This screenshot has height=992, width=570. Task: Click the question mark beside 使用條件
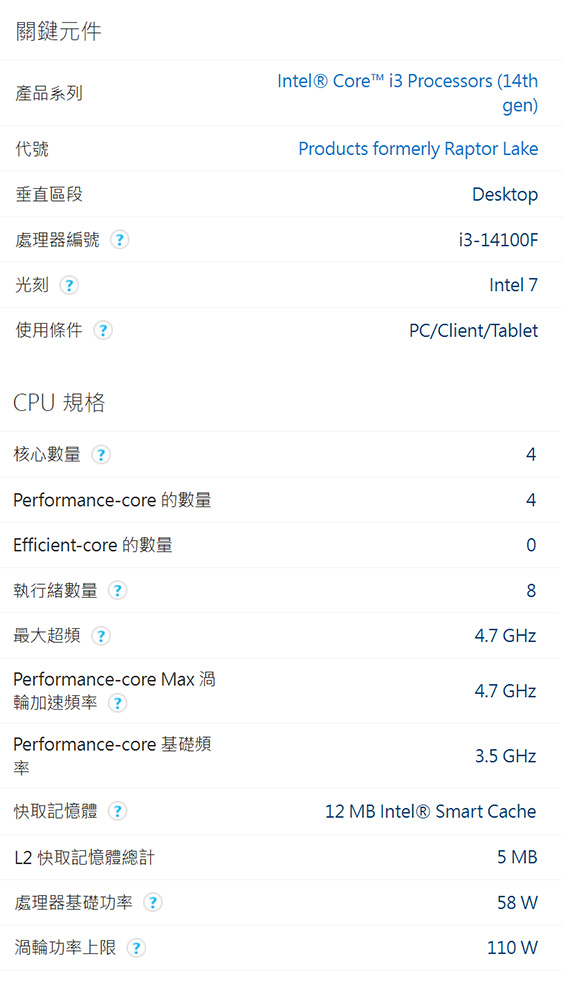103,330
